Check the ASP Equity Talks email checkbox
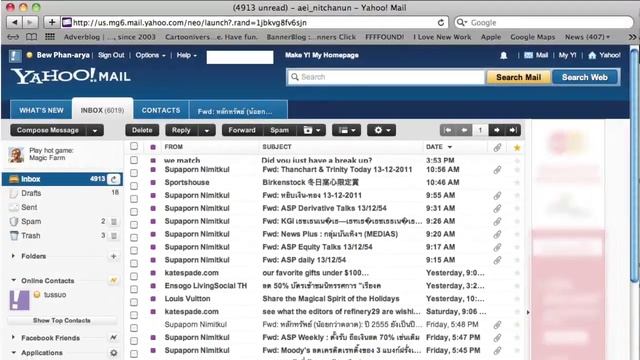Image resolution: width=640 pixels, height=360 pixels. coord(134,250)
